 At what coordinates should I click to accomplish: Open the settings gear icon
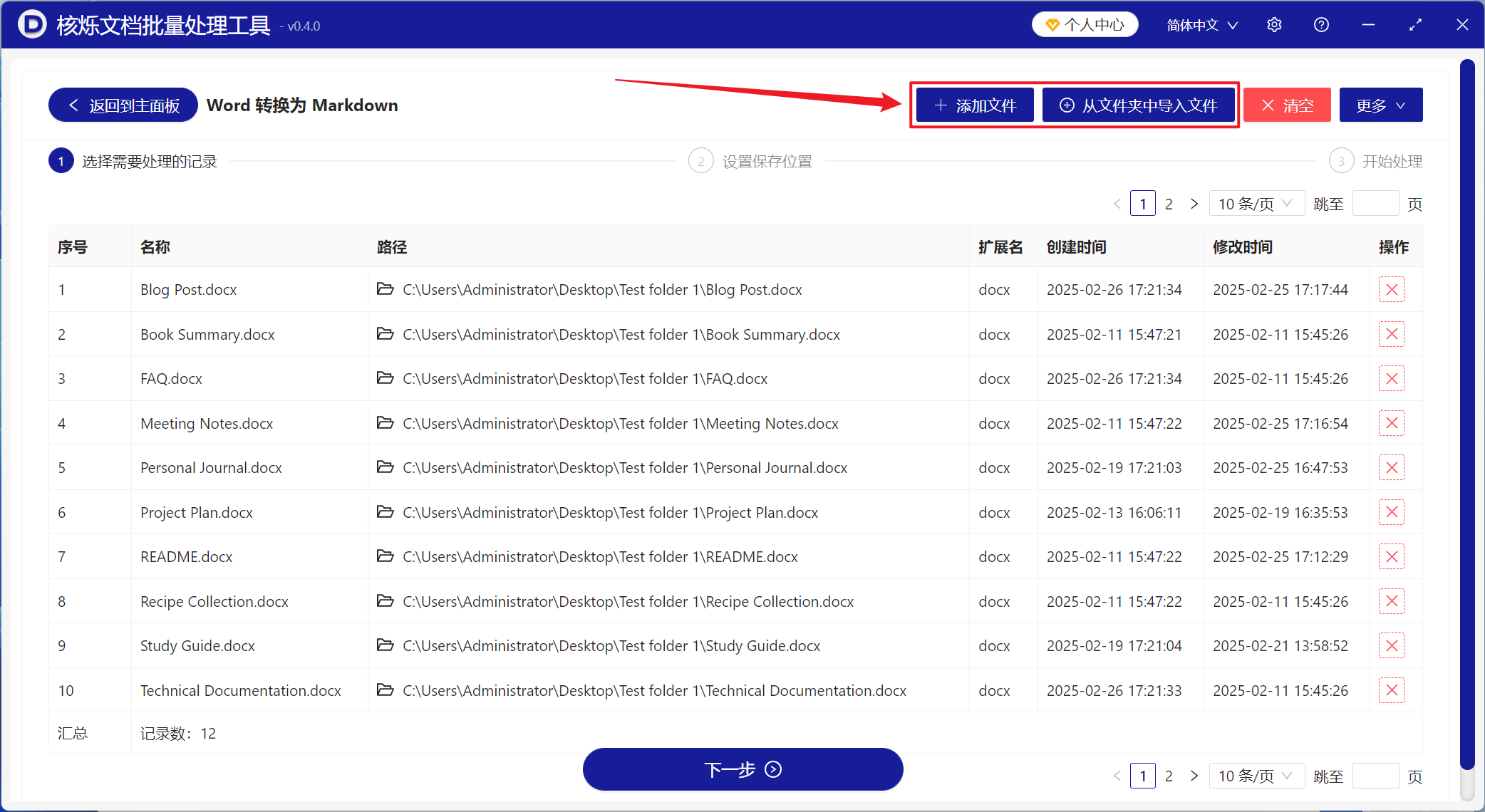(1275, 24)
